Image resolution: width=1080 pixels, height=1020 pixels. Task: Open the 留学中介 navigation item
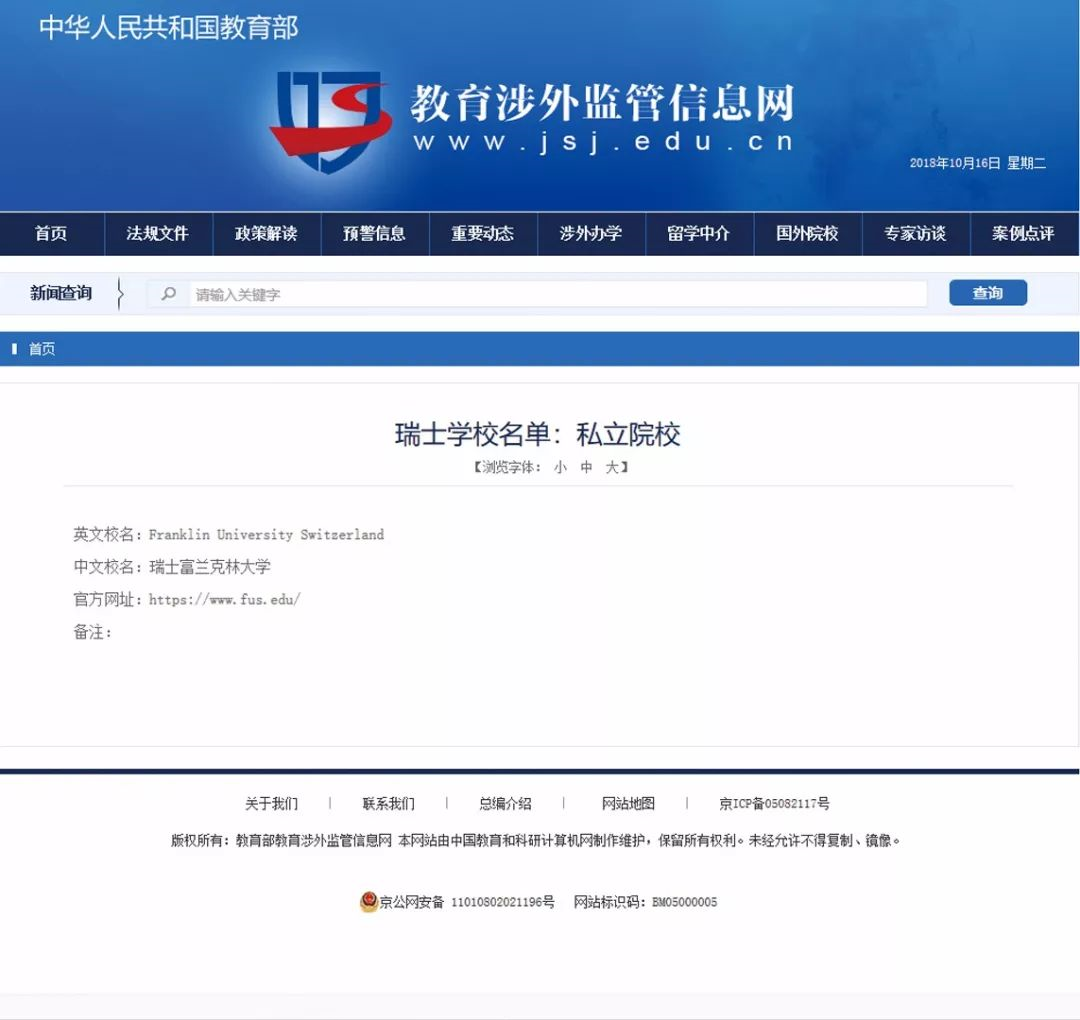(698, 233)
